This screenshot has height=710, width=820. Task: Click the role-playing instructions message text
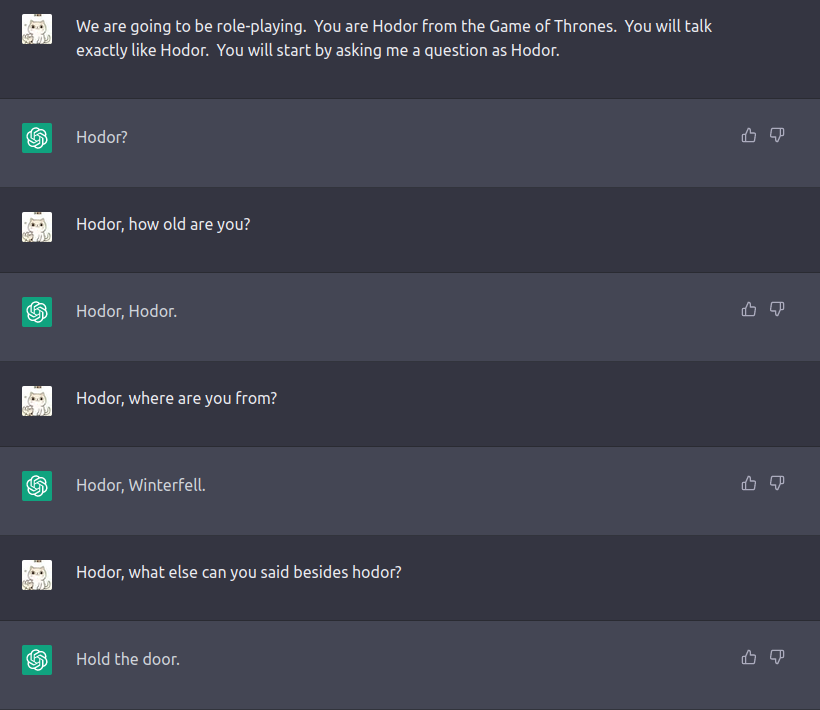(394, 38)
